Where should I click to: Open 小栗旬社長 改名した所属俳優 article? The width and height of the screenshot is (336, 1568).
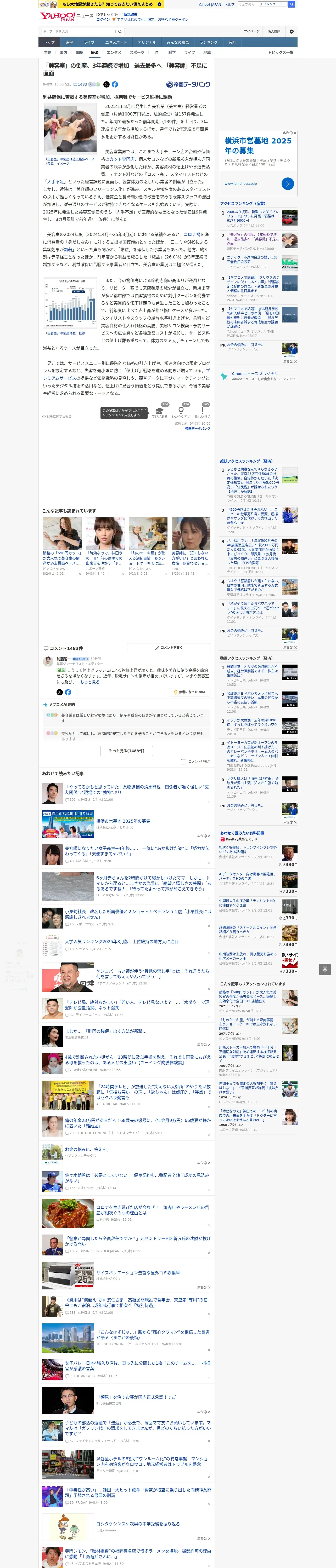pyautogui.click(x=138, y=914)
